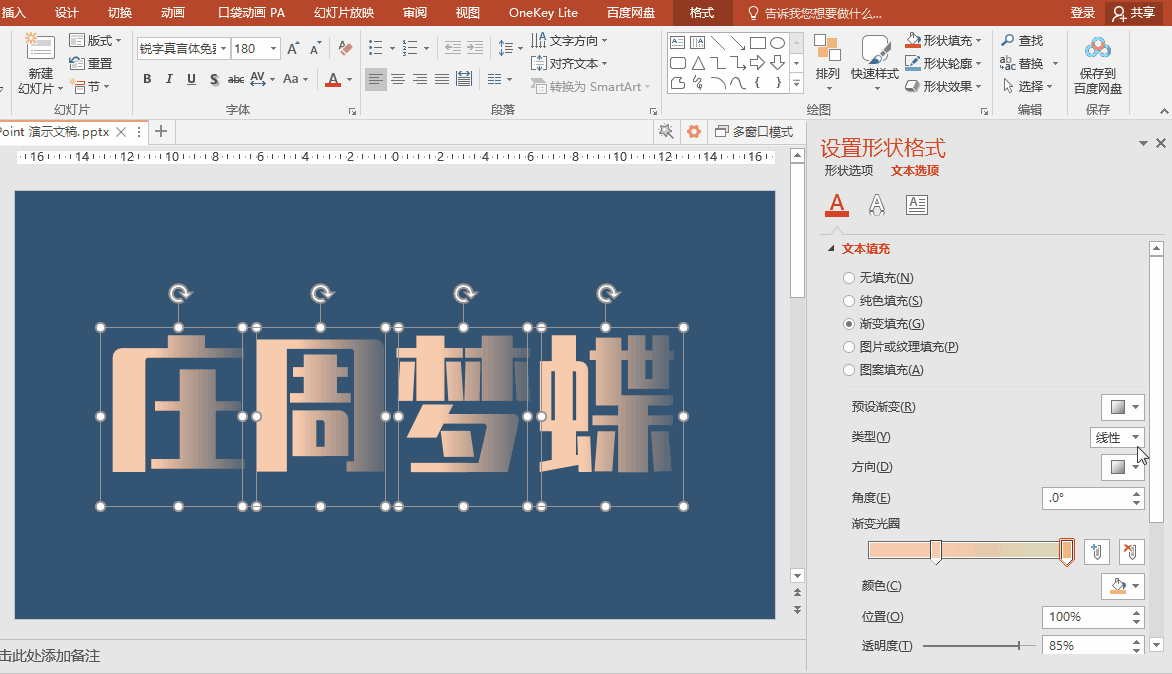Select 纯色填充(S) radio option

(849, 301)
